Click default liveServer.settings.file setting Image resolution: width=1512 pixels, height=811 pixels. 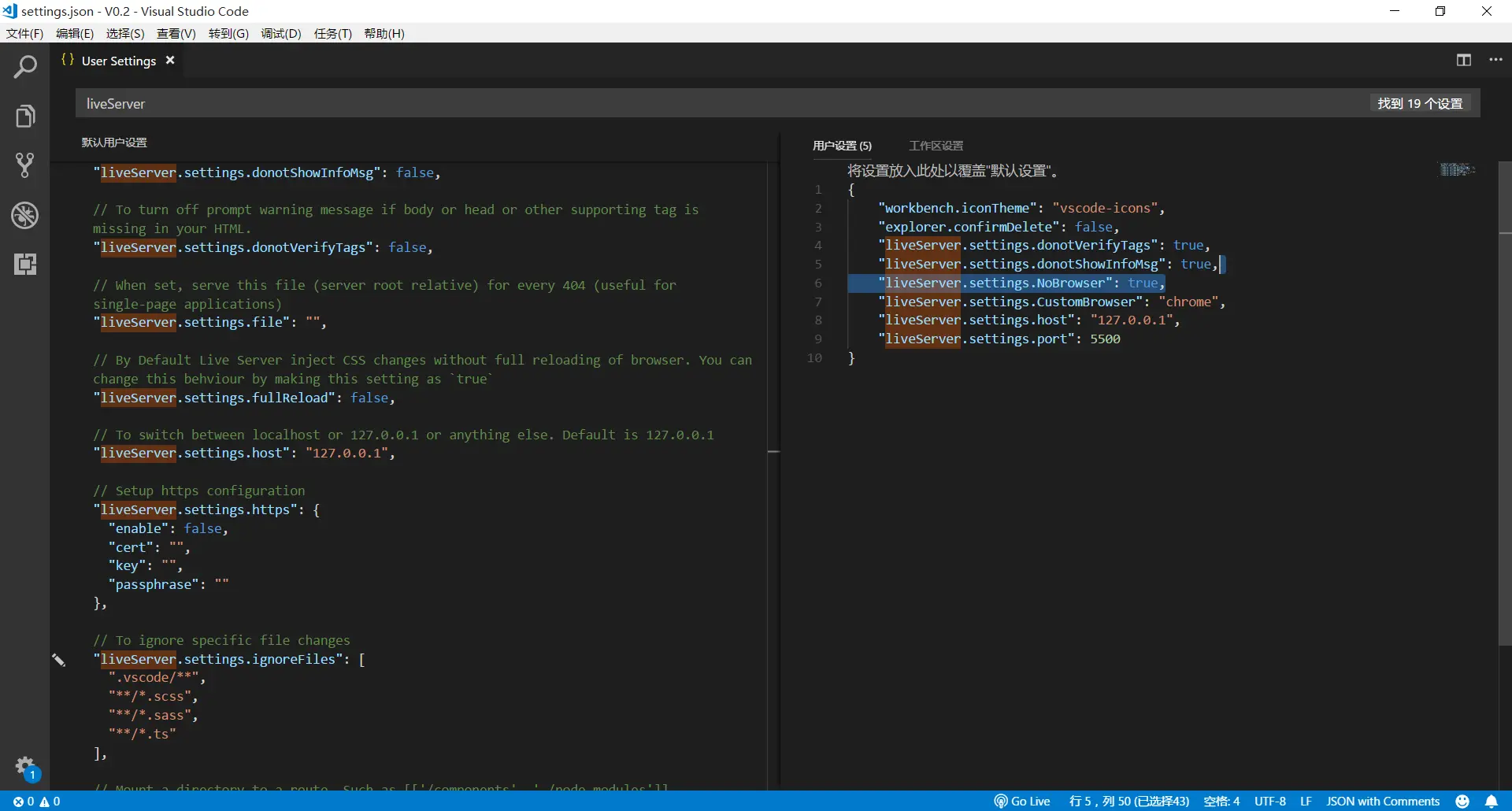tap(209, 322)
